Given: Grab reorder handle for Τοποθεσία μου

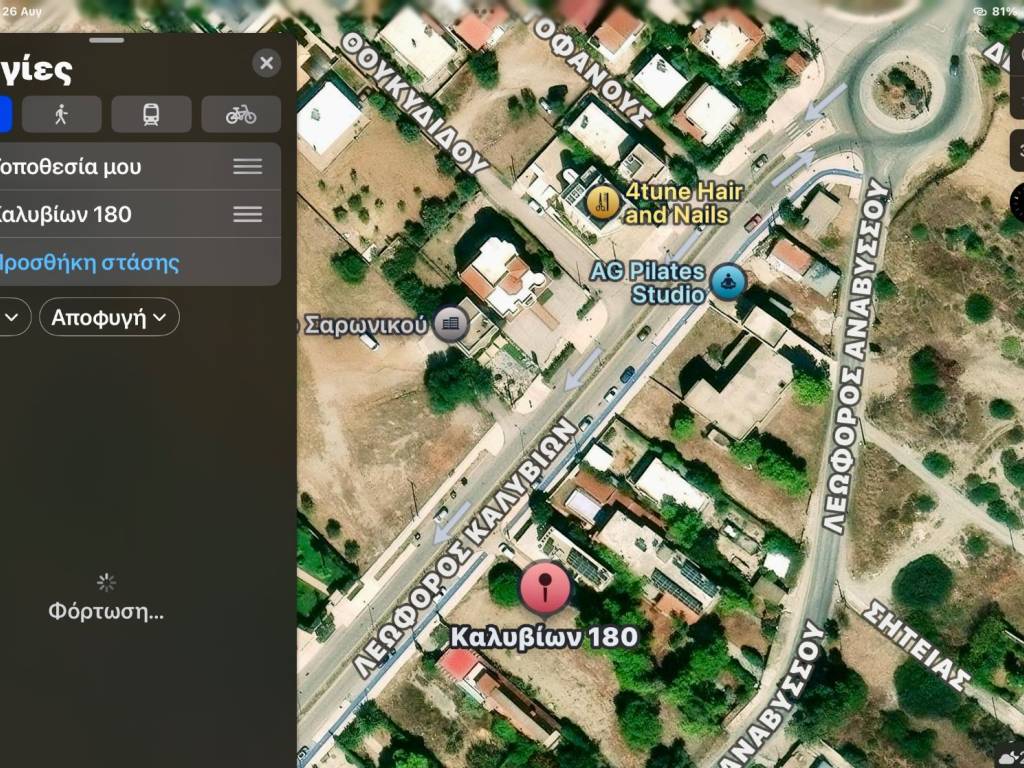Looking at the screenshot, I should click(x=248, y=167).
